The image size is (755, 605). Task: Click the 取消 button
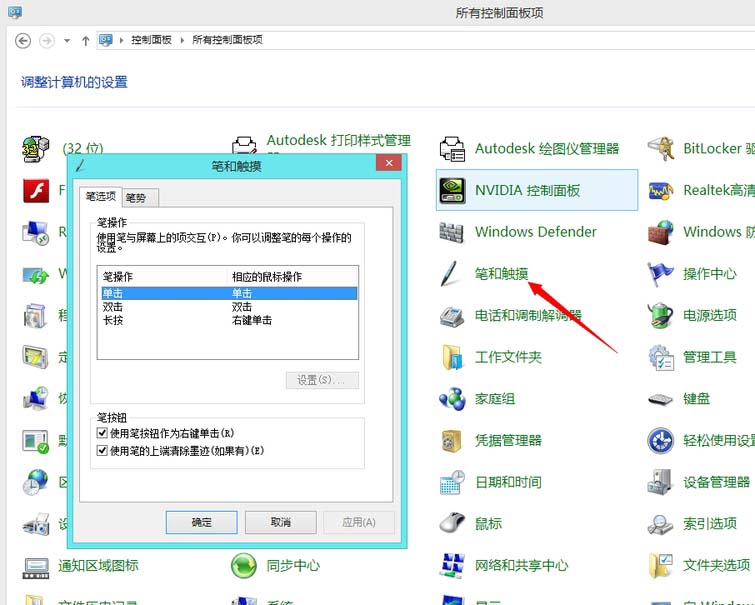[281, 522]
